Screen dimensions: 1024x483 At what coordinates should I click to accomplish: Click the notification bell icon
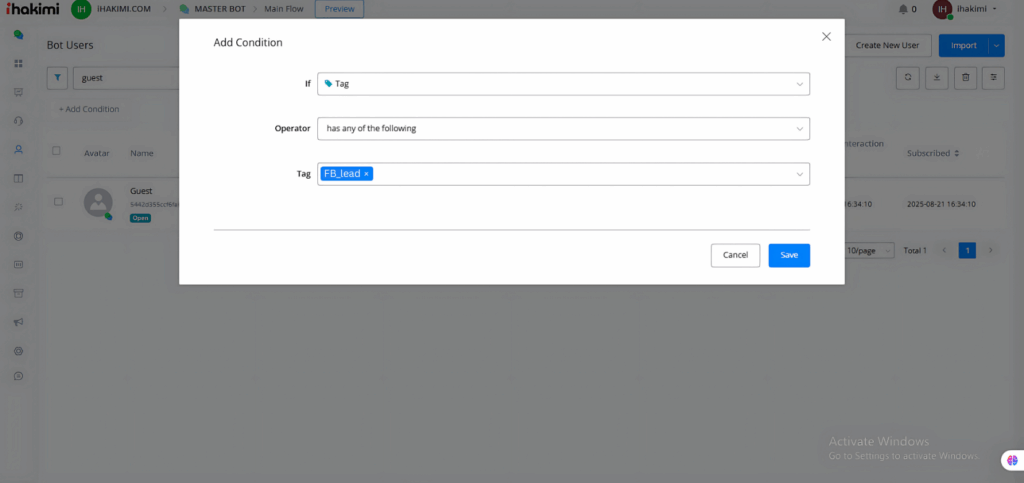coord(903,9)
